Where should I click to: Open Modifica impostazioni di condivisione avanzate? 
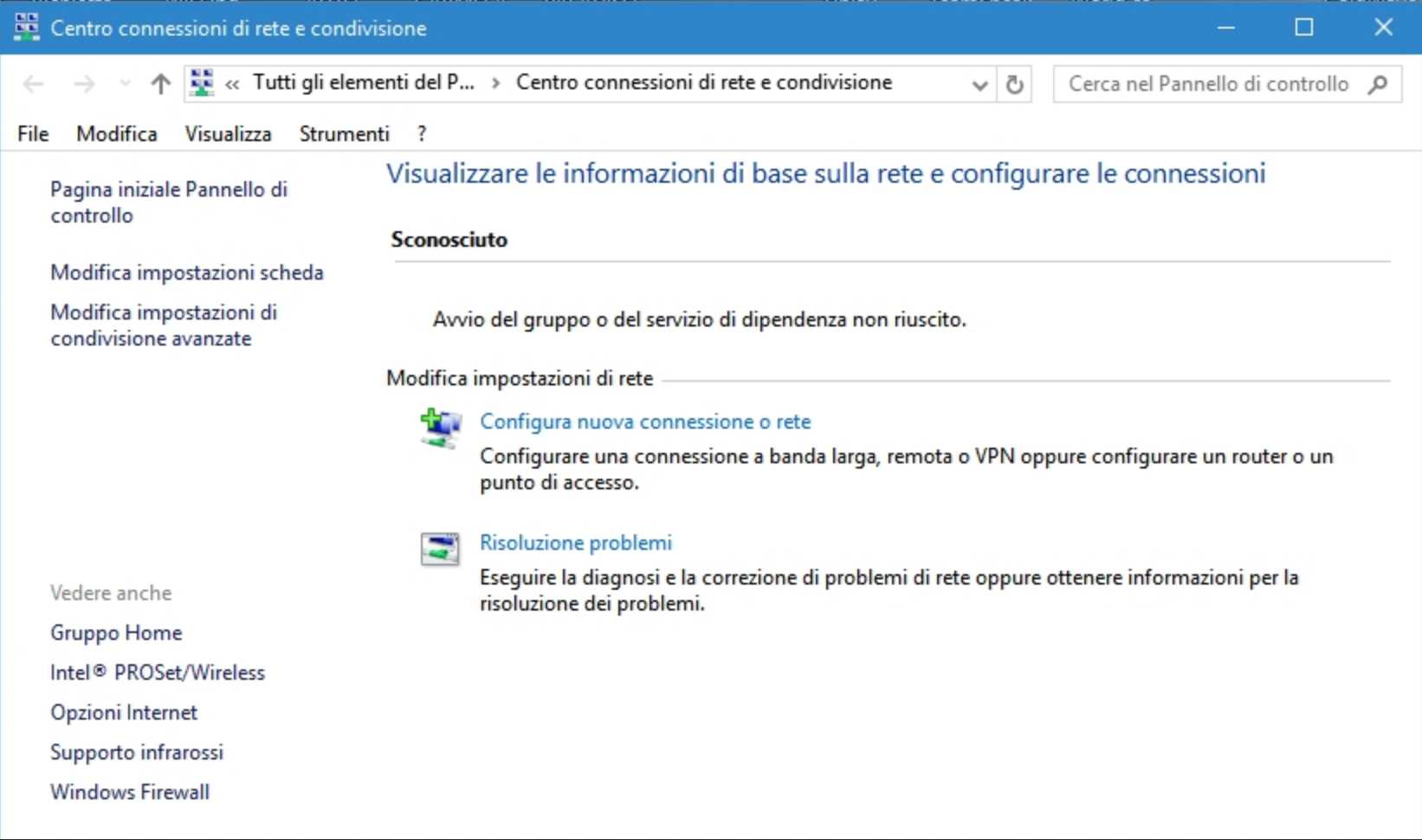[x=164, y=325]
